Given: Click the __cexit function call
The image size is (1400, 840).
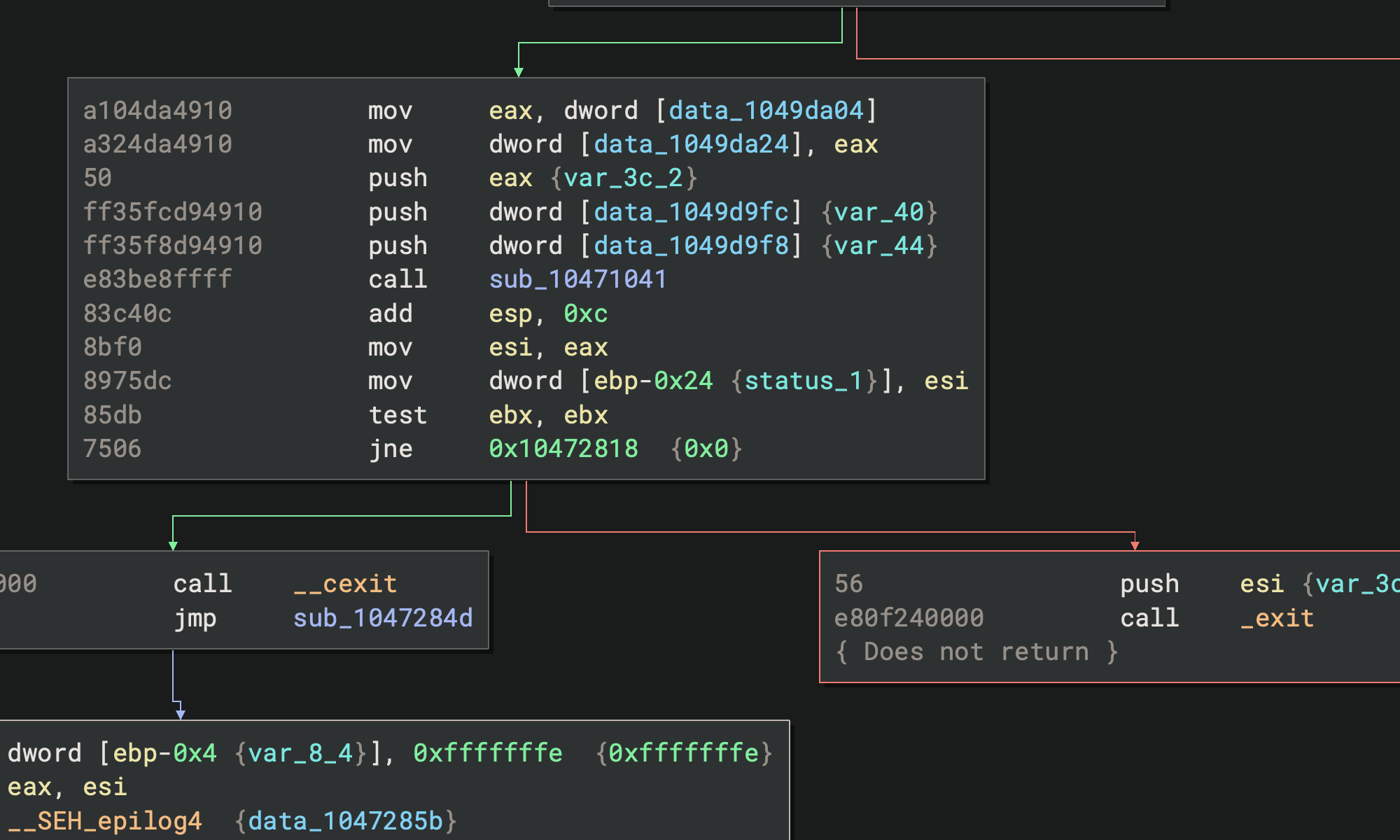Looking at the screenshot, I should [345, 584].
